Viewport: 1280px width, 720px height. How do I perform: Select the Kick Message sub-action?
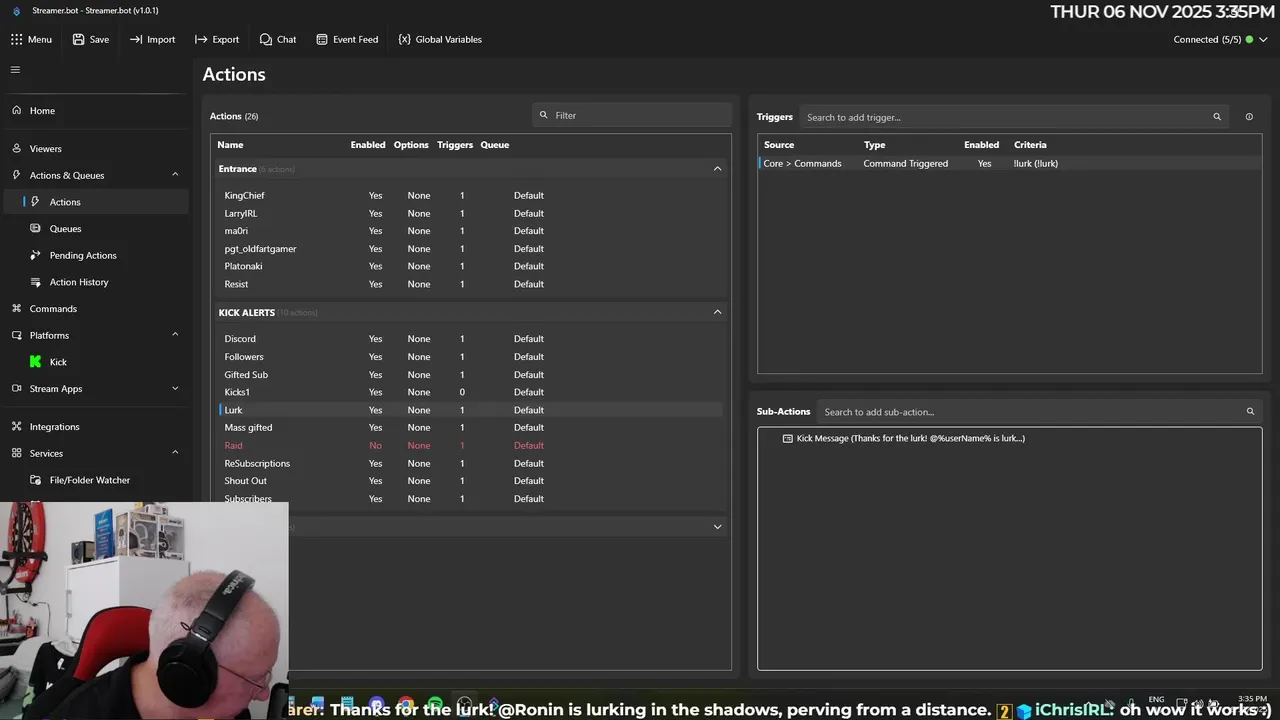click(910, 438)
